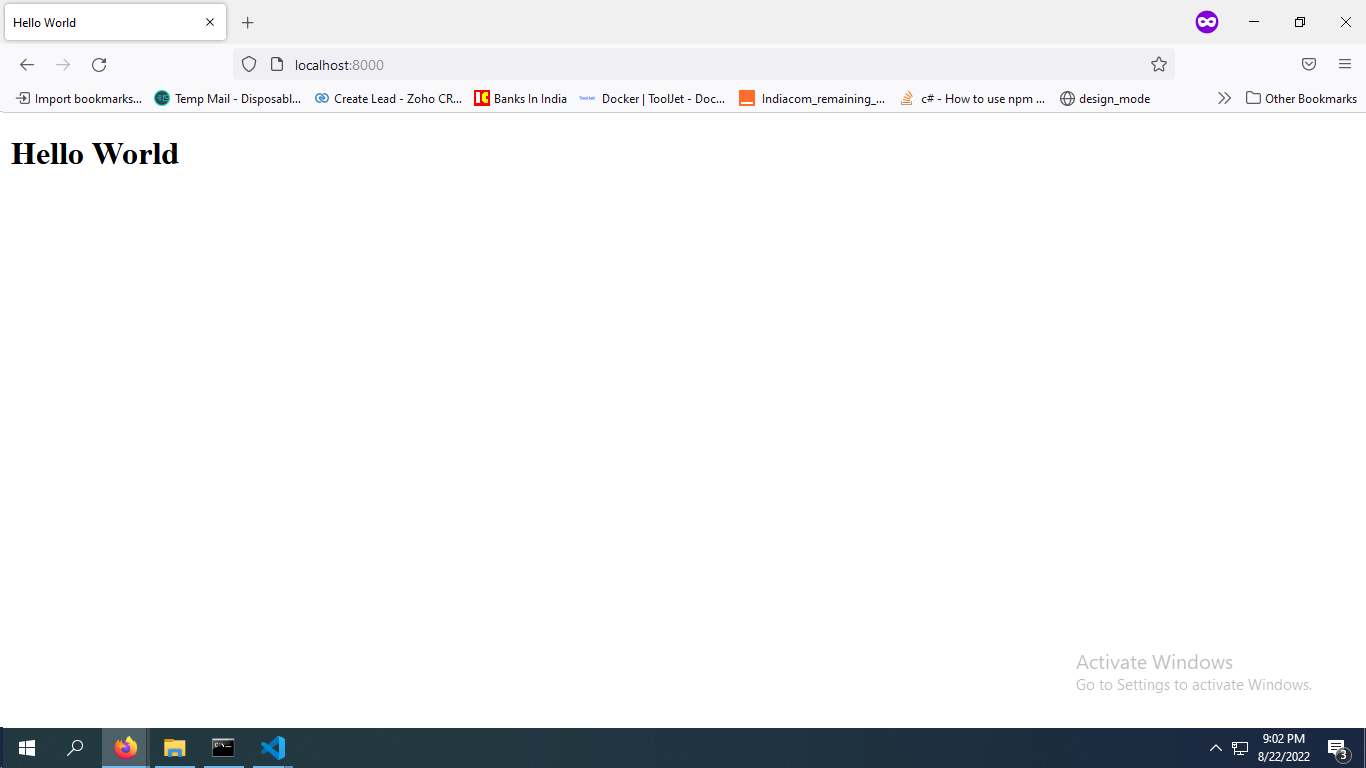Expand the hidden icons chevron in system tray
The width and height of the screenshot is (1366, 768).
[1215, 747]
